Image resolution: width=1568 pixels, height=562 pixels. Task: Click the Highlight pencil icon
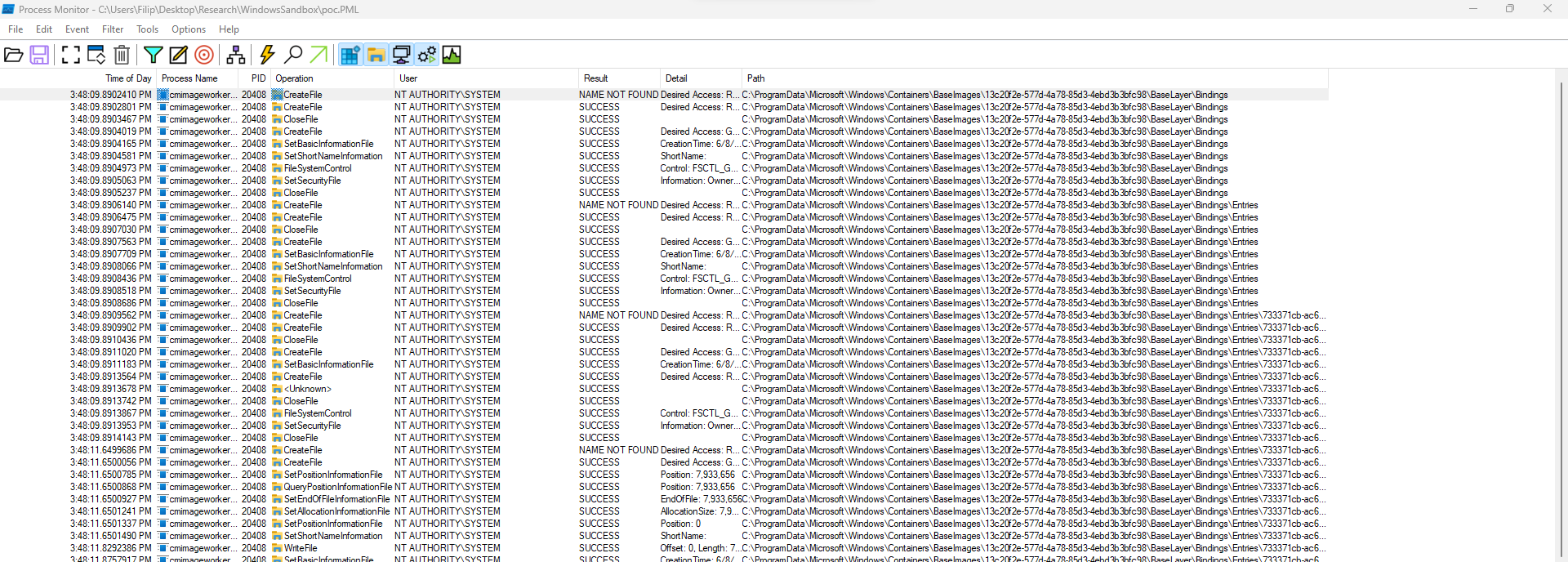click(x=178, y=55)
